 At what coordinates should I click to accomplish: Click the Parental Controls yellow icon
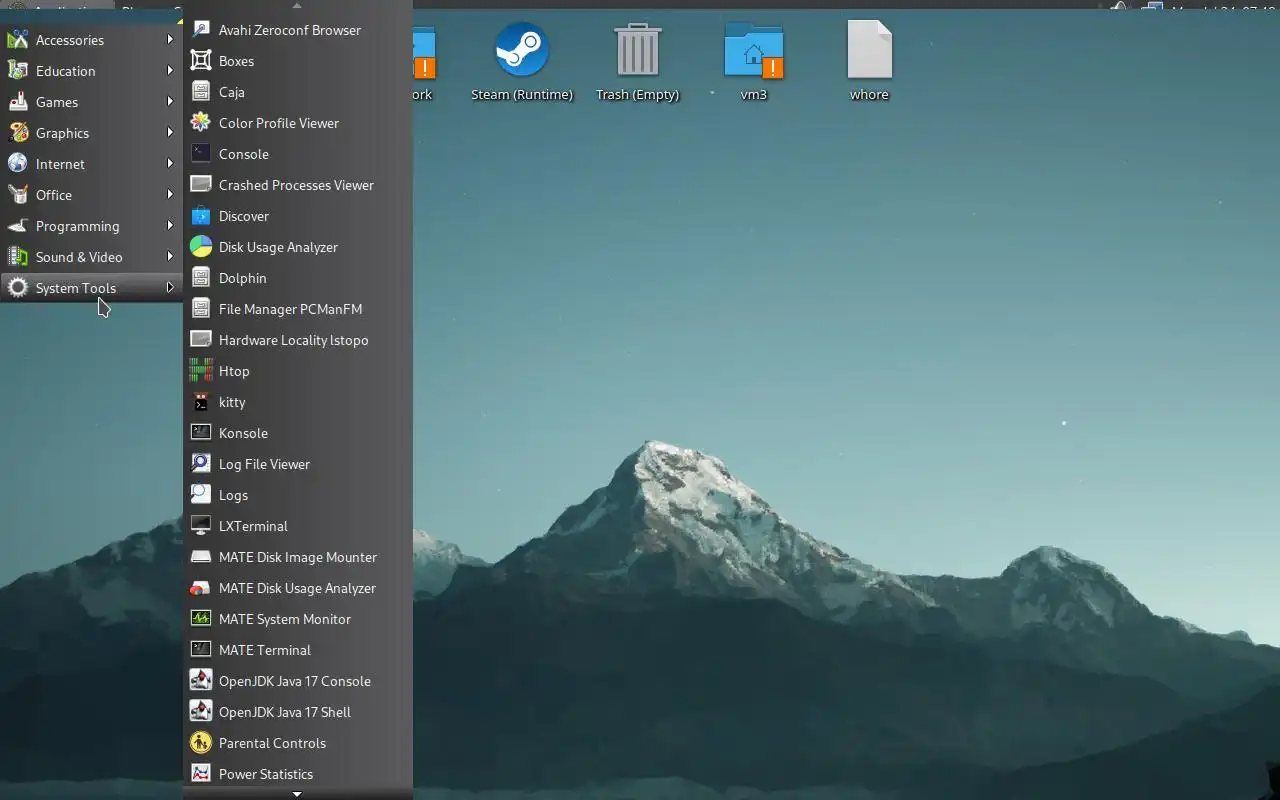[201, 743]
